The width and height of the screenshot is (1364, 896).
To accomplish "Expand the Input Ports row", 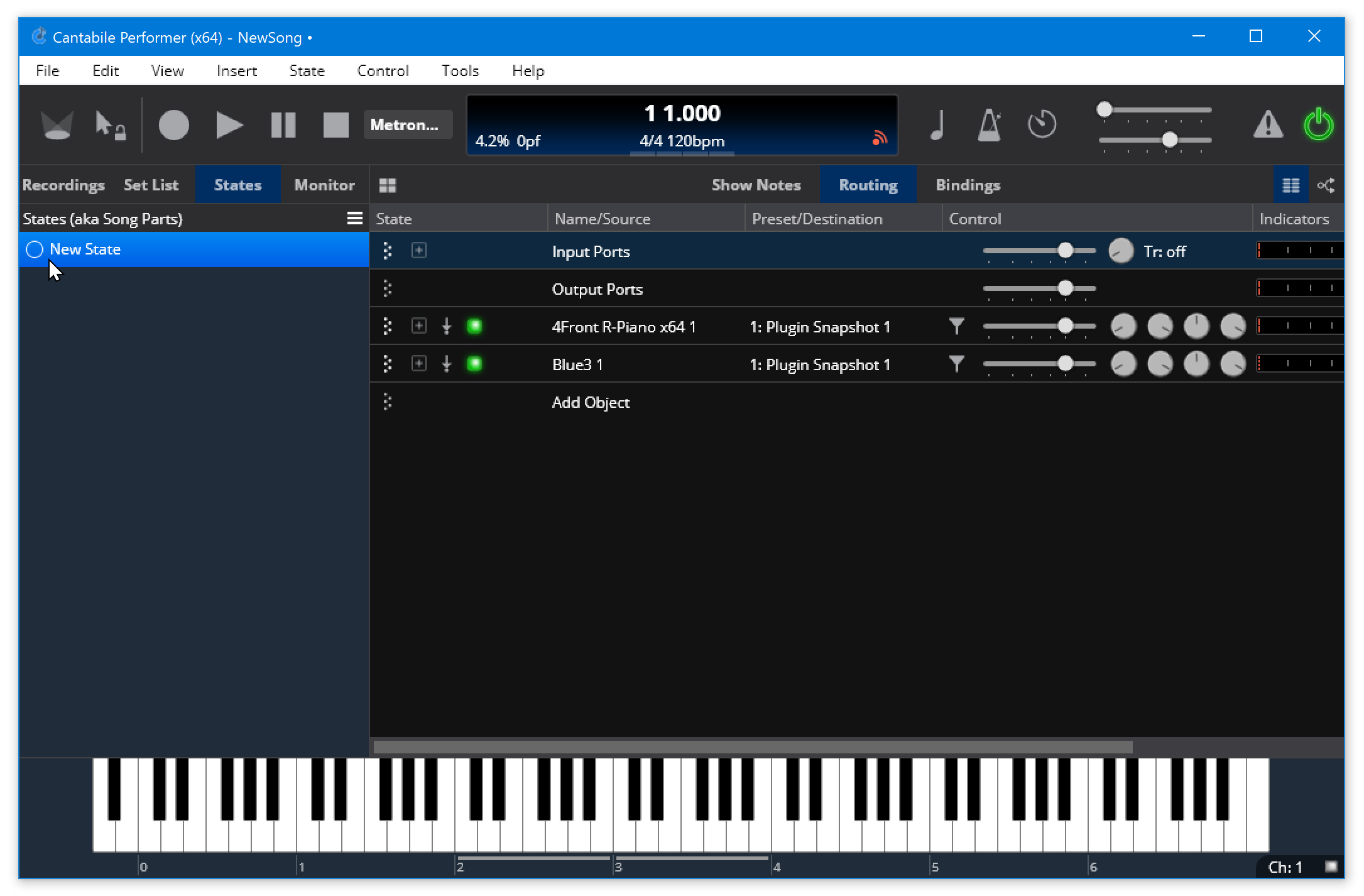I will [419, 251].
